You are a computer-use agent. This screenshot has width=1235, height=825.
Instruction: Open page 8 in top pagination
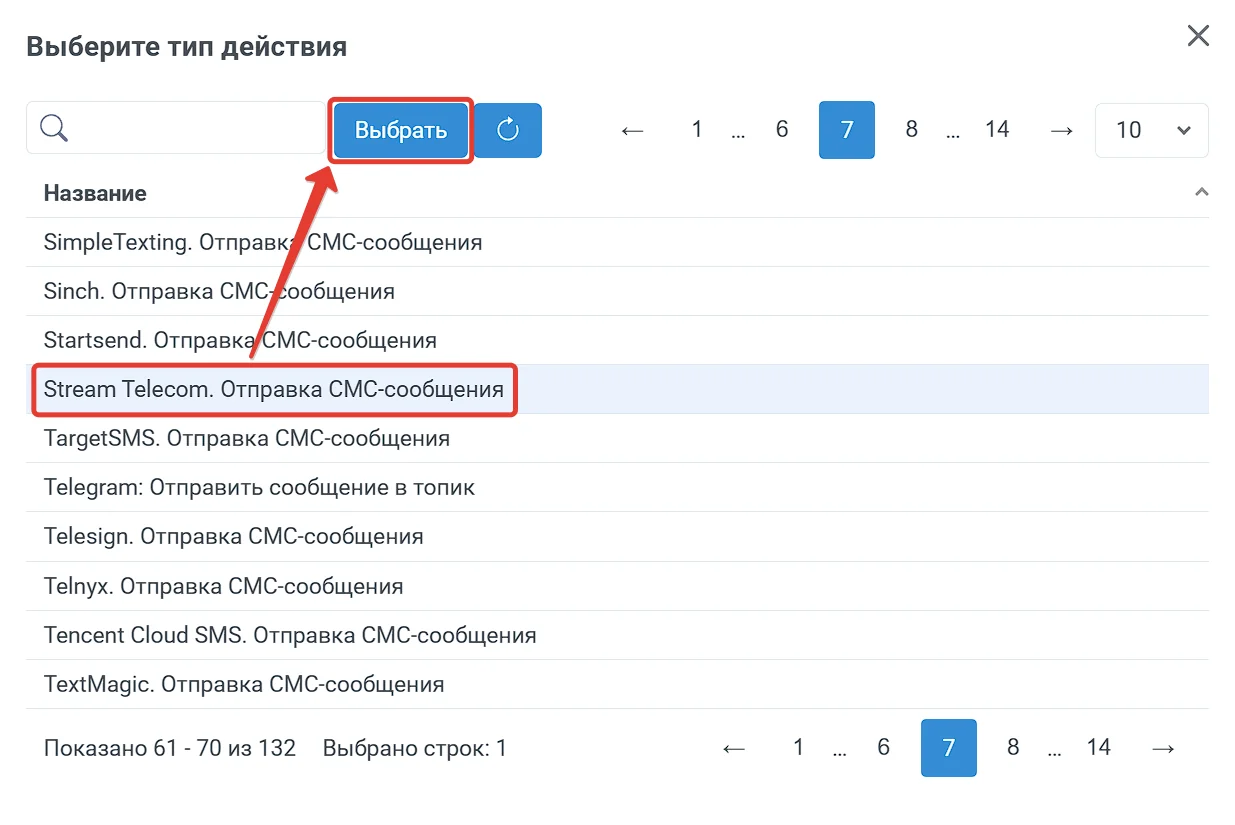(x=911, y=130)
